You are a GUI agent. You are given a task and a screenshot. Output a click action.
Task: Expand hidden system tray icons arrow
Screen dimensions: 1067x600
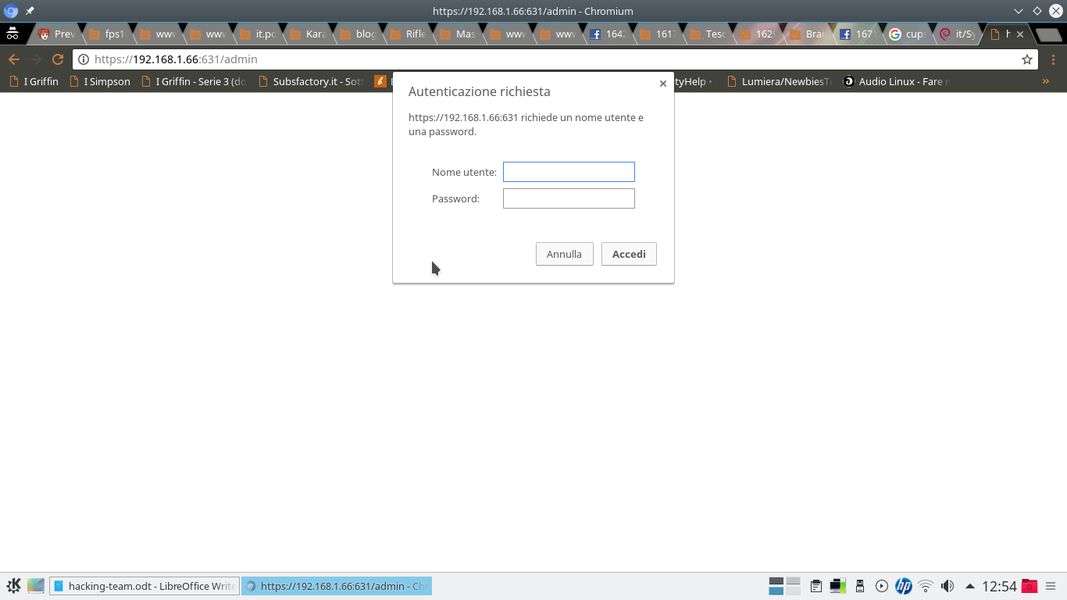click(970, 586)
